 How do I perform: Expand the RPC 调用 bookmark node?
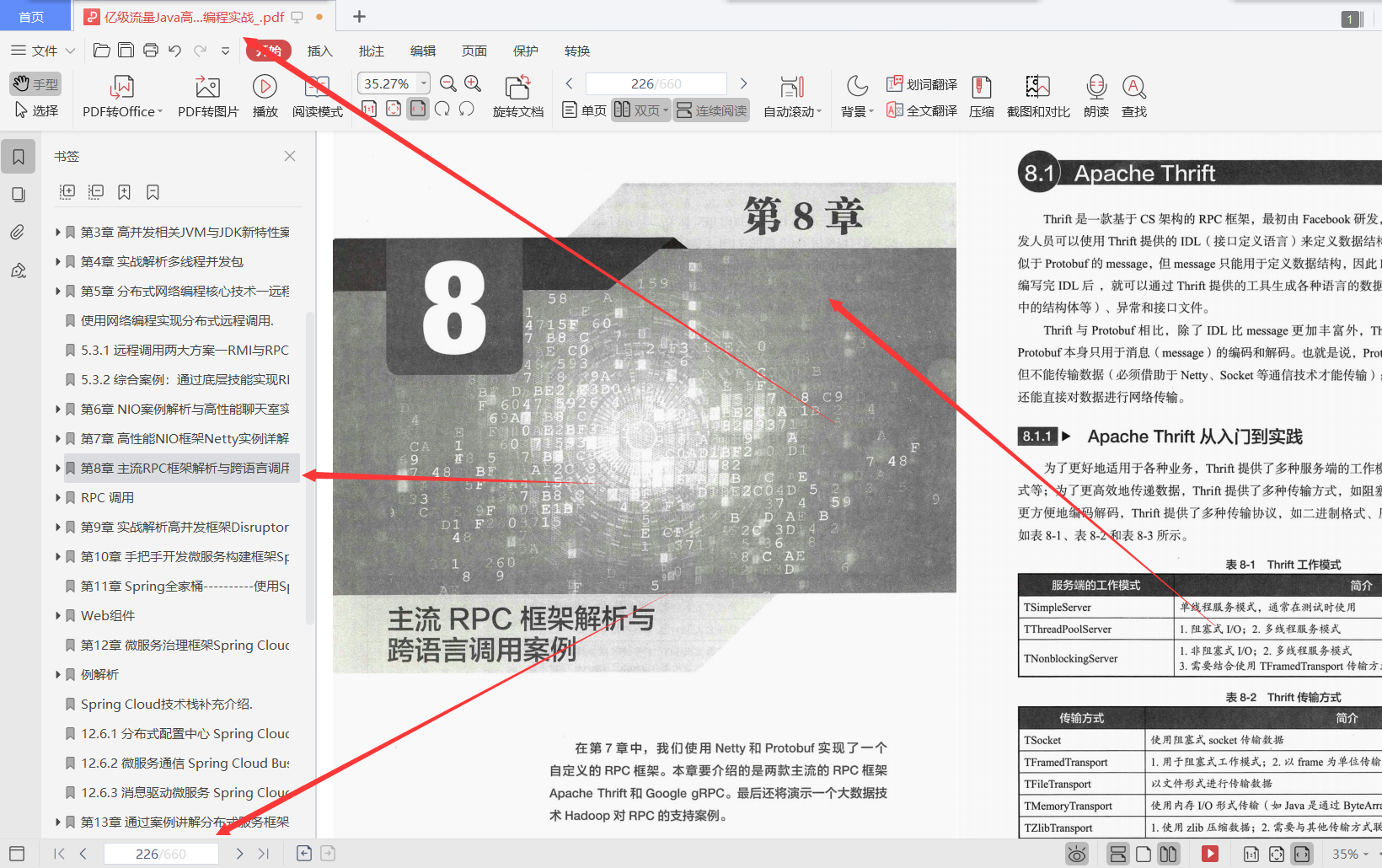click(58, 497)
